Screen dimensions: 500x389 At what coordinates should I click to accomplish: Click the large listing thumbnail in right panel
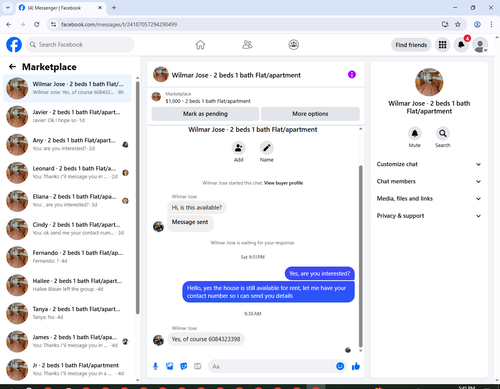click(x=429, y=82)
